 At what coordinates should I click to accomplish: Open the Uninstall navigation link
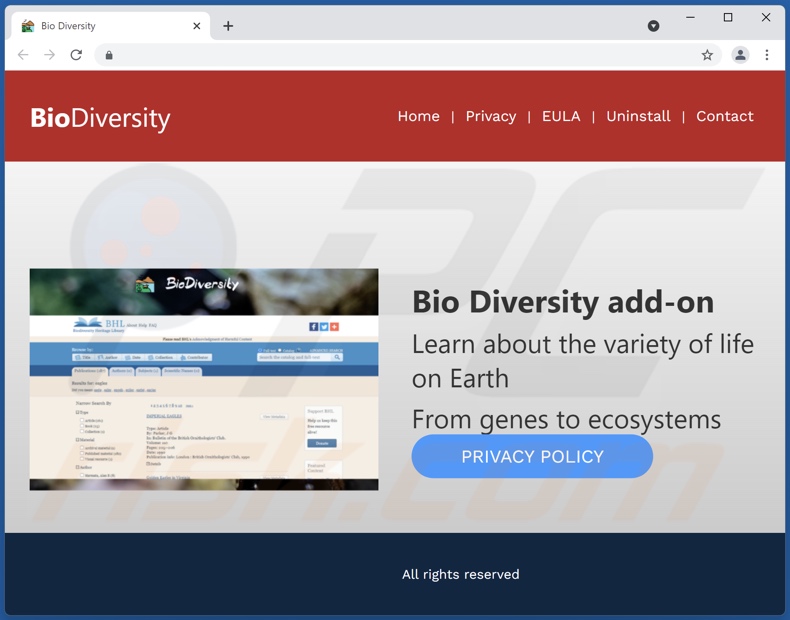[638, 116]
